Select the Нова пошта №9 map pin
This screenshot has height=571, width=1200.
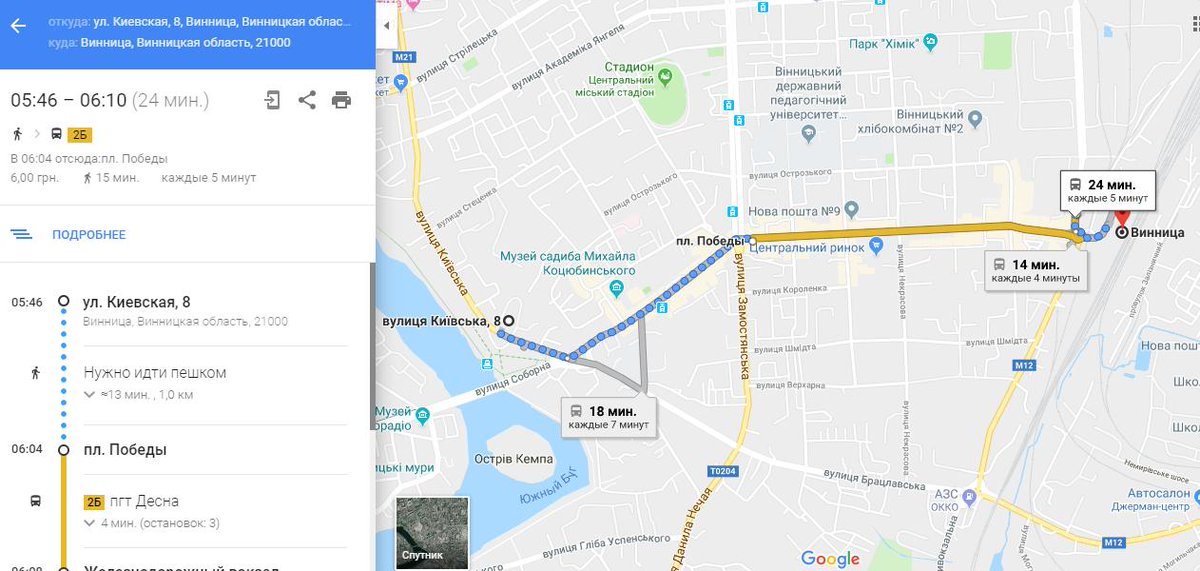point(851,210)
